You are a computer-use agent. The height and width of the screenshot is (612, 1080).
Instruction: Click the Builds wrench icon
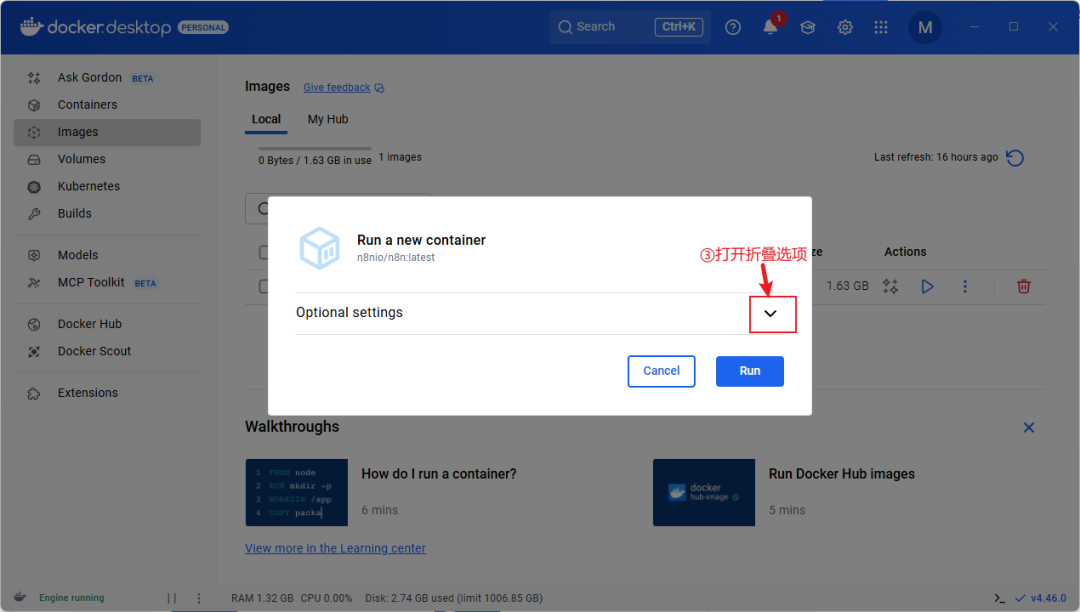pyautogui.click(x=34, y=214)
